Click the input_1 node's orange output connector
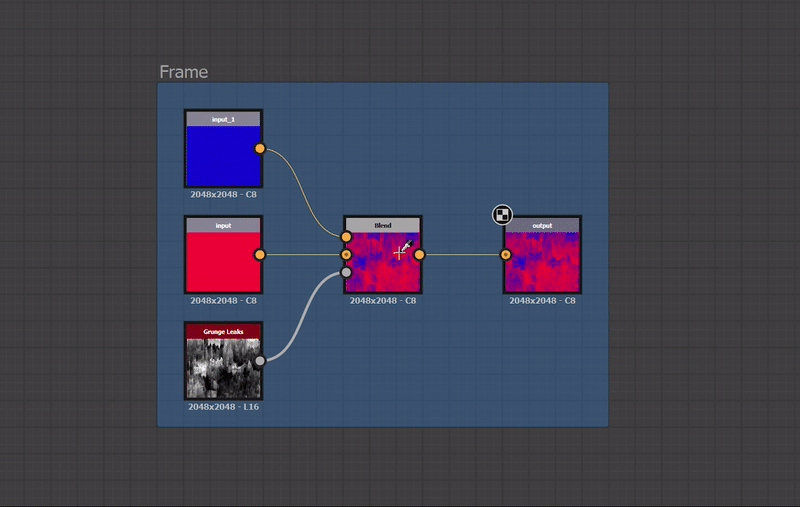The width and height of the screenshot is (800, 507). 260,149
